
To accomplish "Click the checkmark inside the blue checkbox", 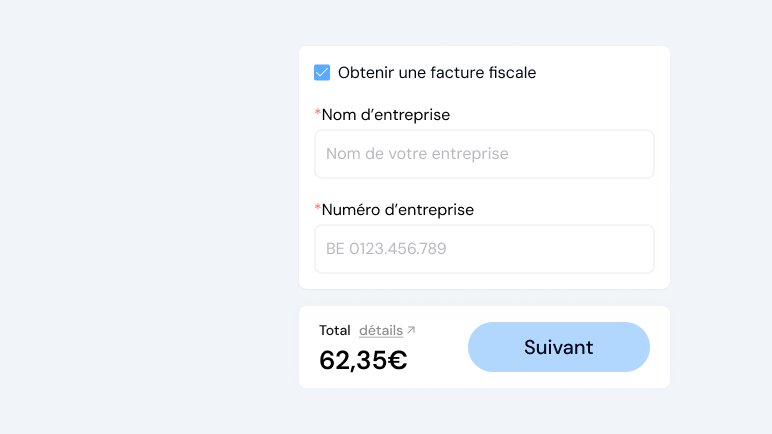I will pyautogui.click(x=322, y=73).
